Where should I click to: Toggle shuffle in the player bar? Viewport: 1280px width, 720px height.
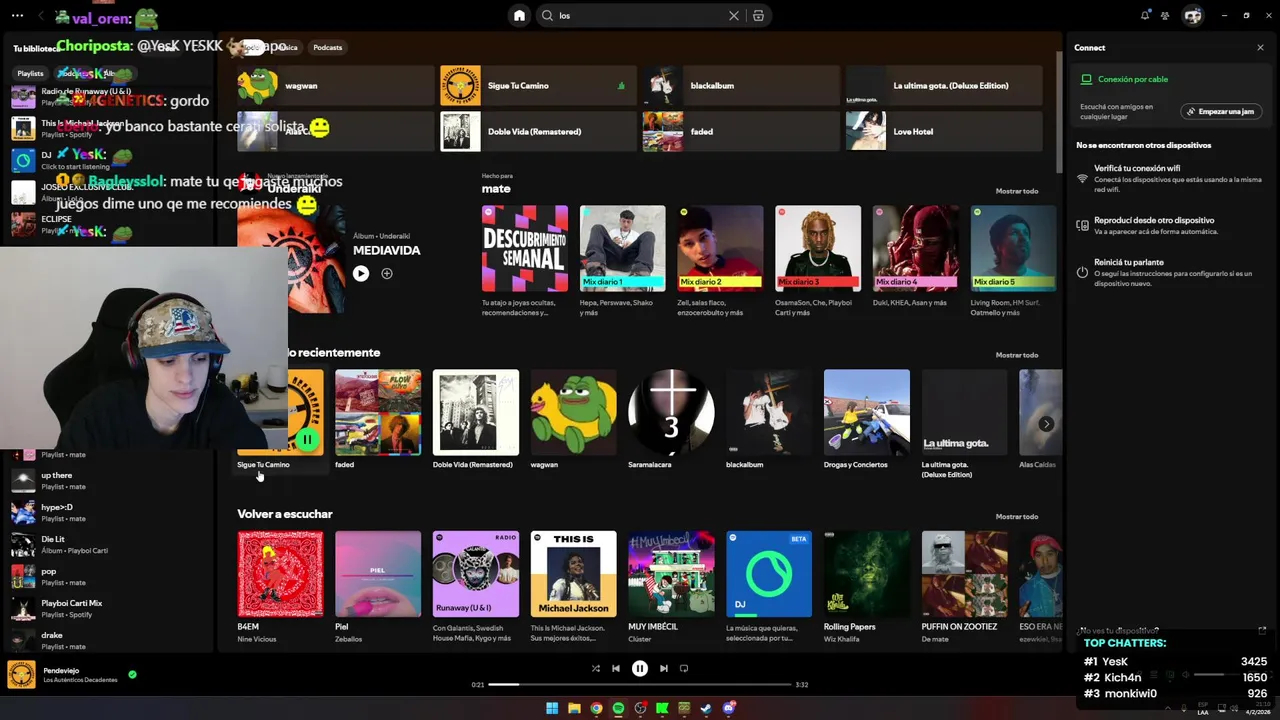(x=595, y=668)
